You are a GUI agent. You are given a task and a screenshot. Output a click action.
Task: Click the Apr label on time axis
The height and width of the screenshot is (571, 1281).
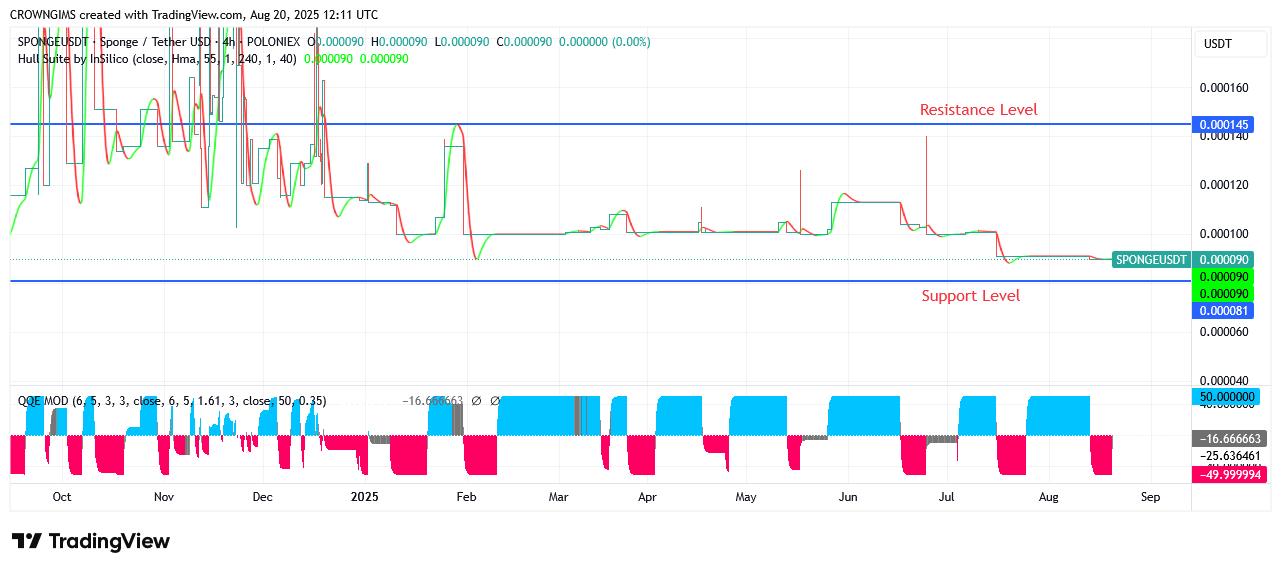647,497
